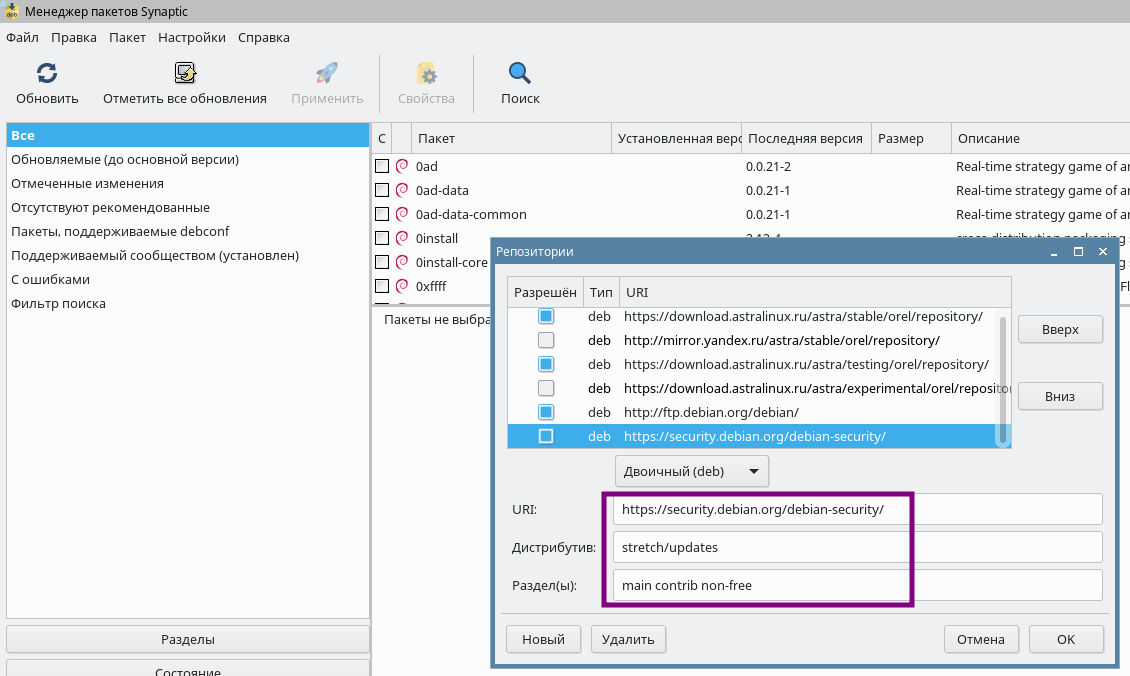Screen dimensions: 1130x676
Task: Select the Все filter entry
Action: (x=187, y=135)
